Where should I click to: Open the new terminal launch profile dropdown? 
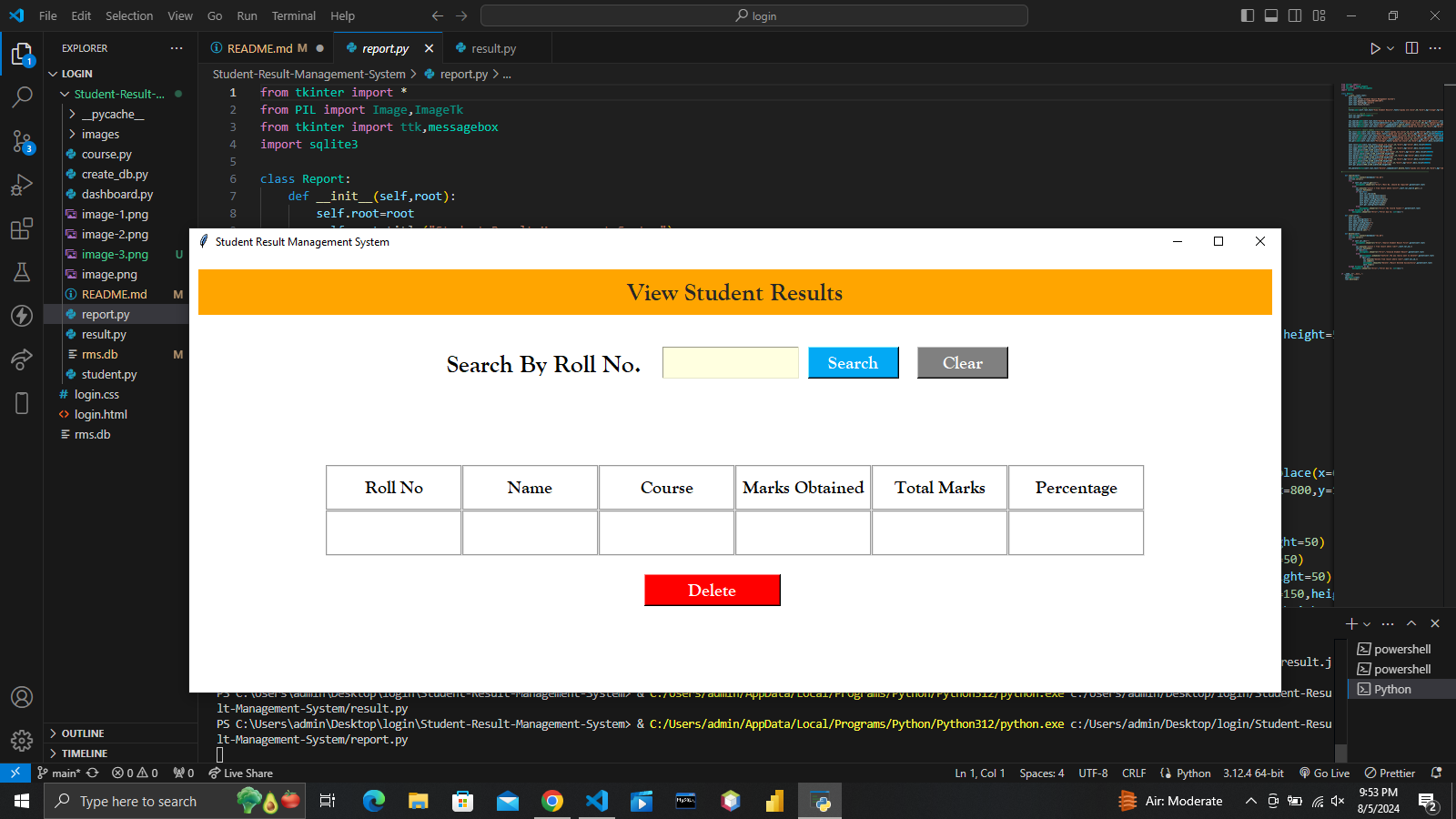pyautogui.click(x=1367, y=623)
